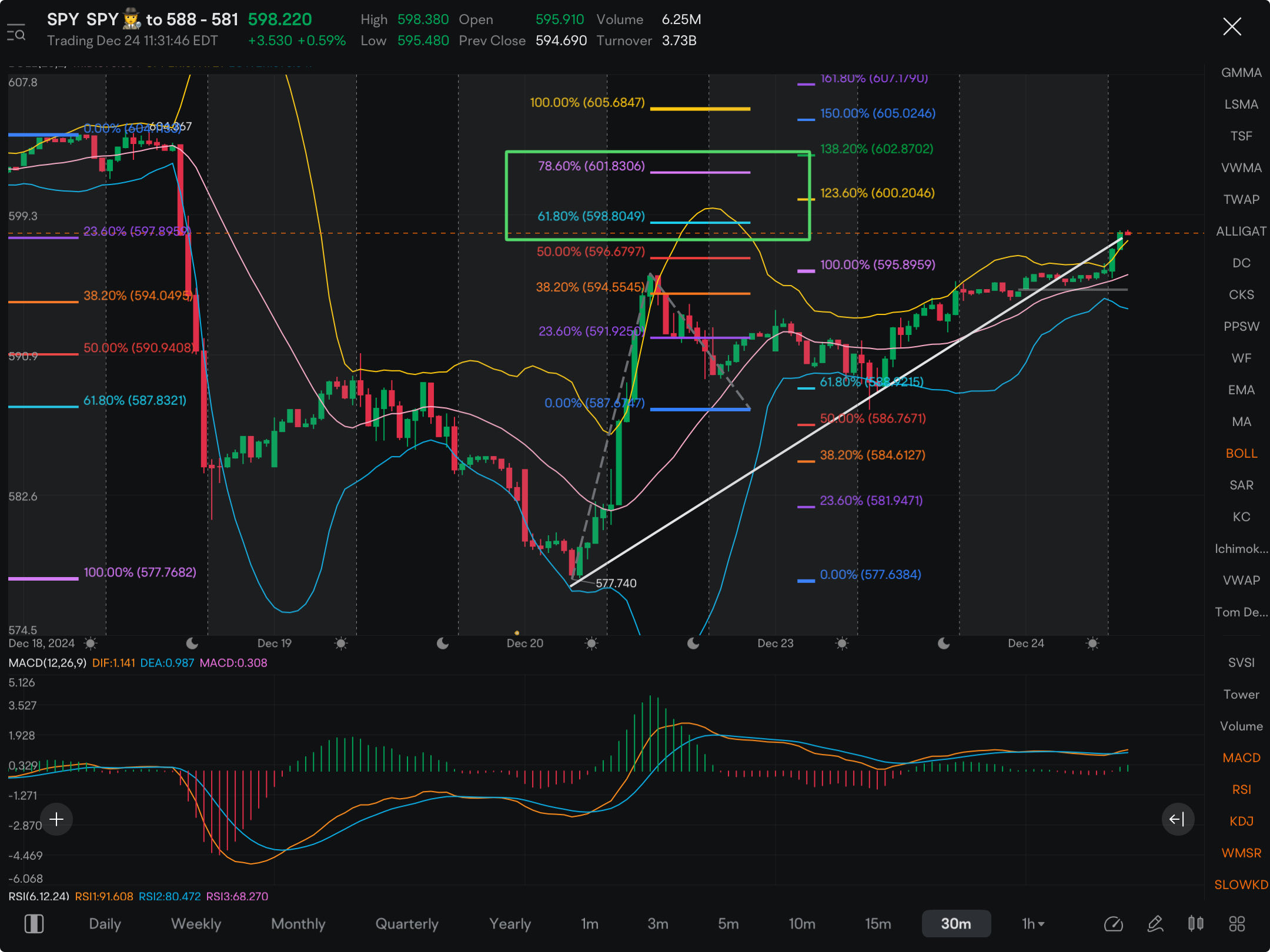
Task: Select the drawing pencil tool
Action: tap(1155, 924)
